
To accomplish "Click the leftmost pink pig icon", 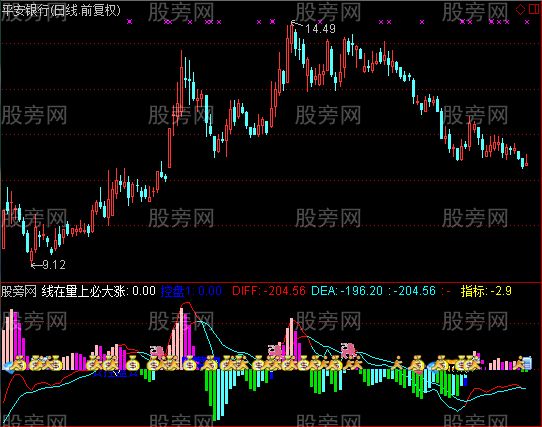I will [158, 351].
